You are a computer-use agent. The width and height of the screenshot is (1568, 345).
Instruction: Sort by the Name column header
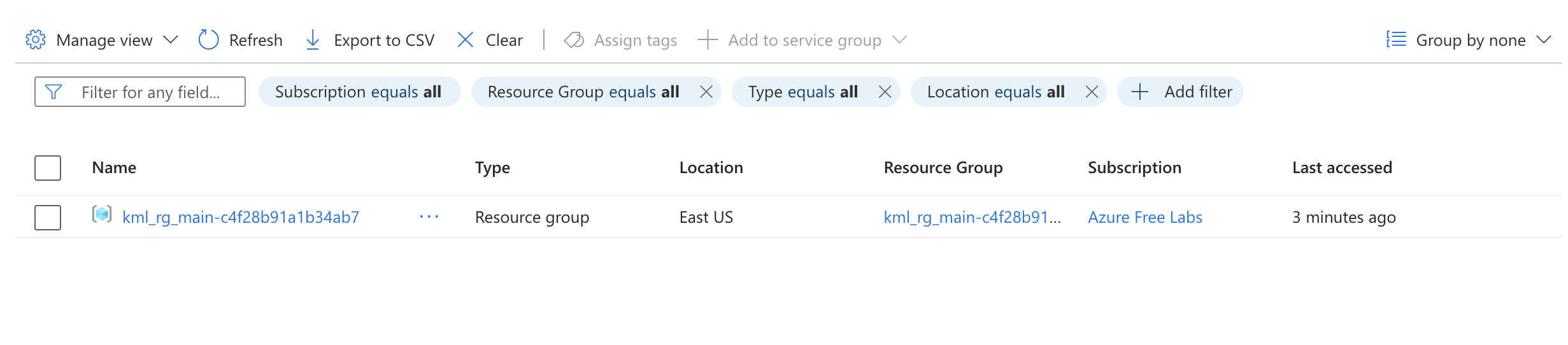pos(114,168)
